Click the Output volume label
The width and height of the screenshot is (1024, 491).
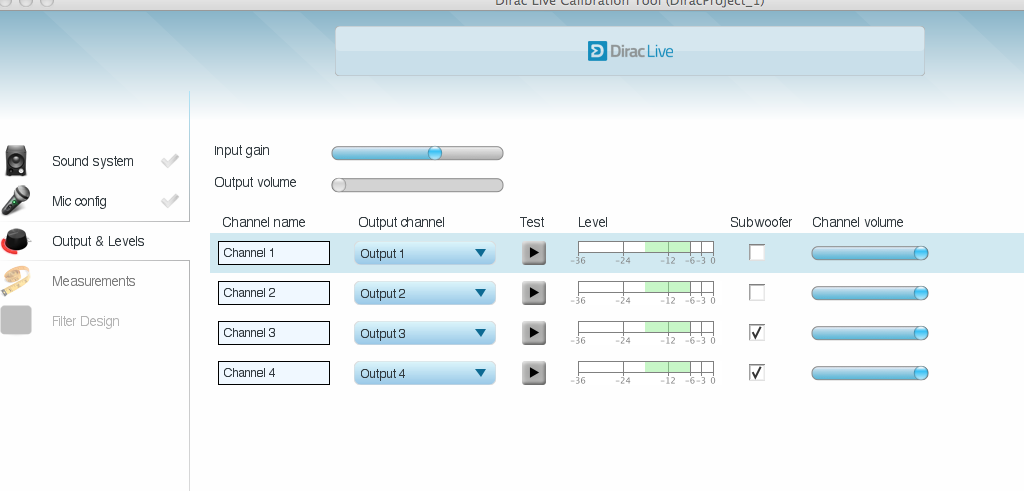255,182
